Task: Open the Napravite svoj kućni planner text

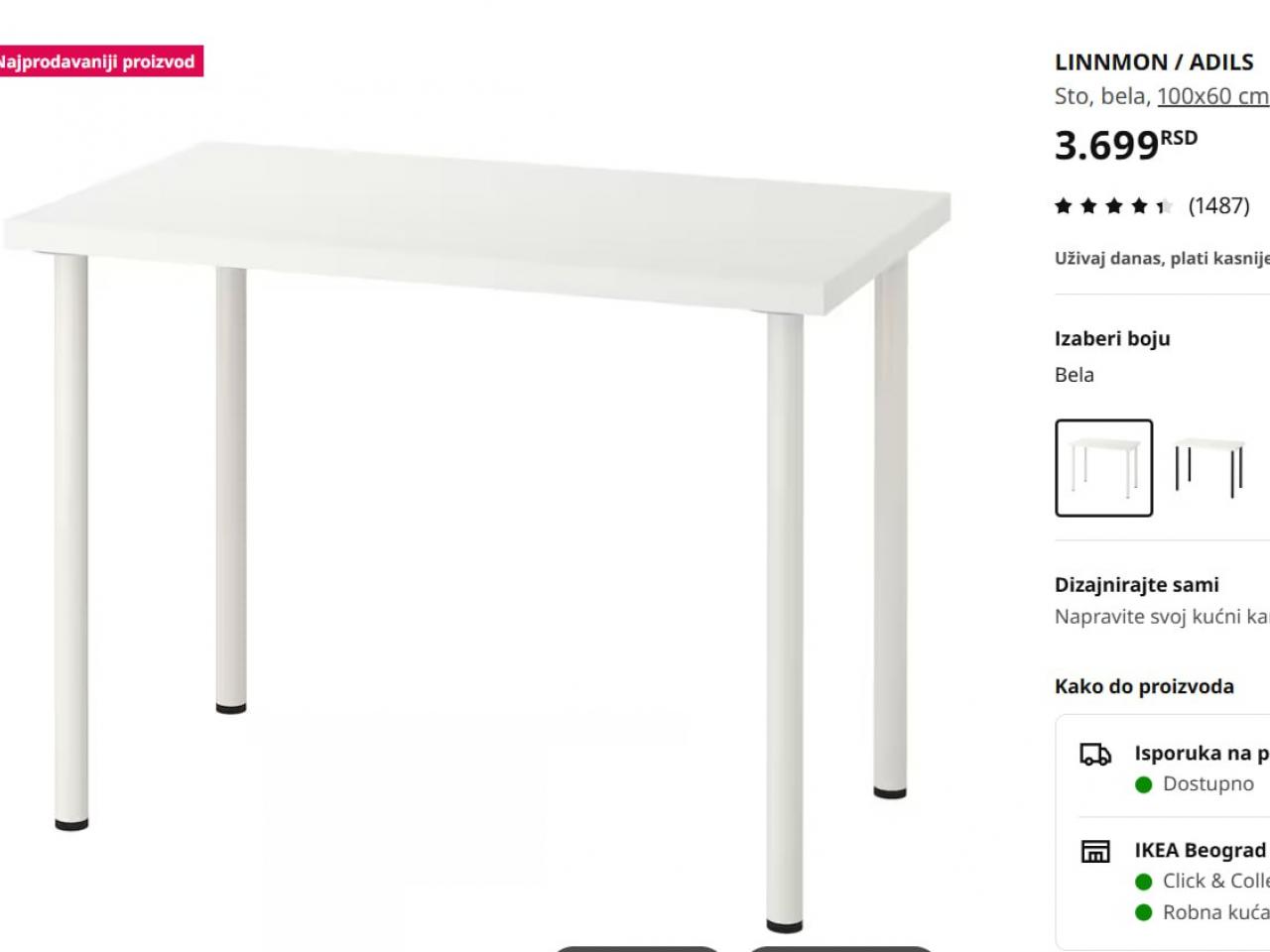Action: point(1162,617)
